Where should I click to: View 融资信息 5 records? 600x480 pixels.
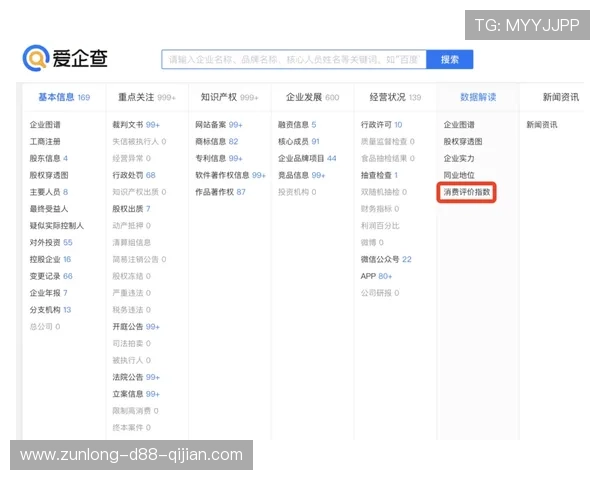(x=297, y=125)
